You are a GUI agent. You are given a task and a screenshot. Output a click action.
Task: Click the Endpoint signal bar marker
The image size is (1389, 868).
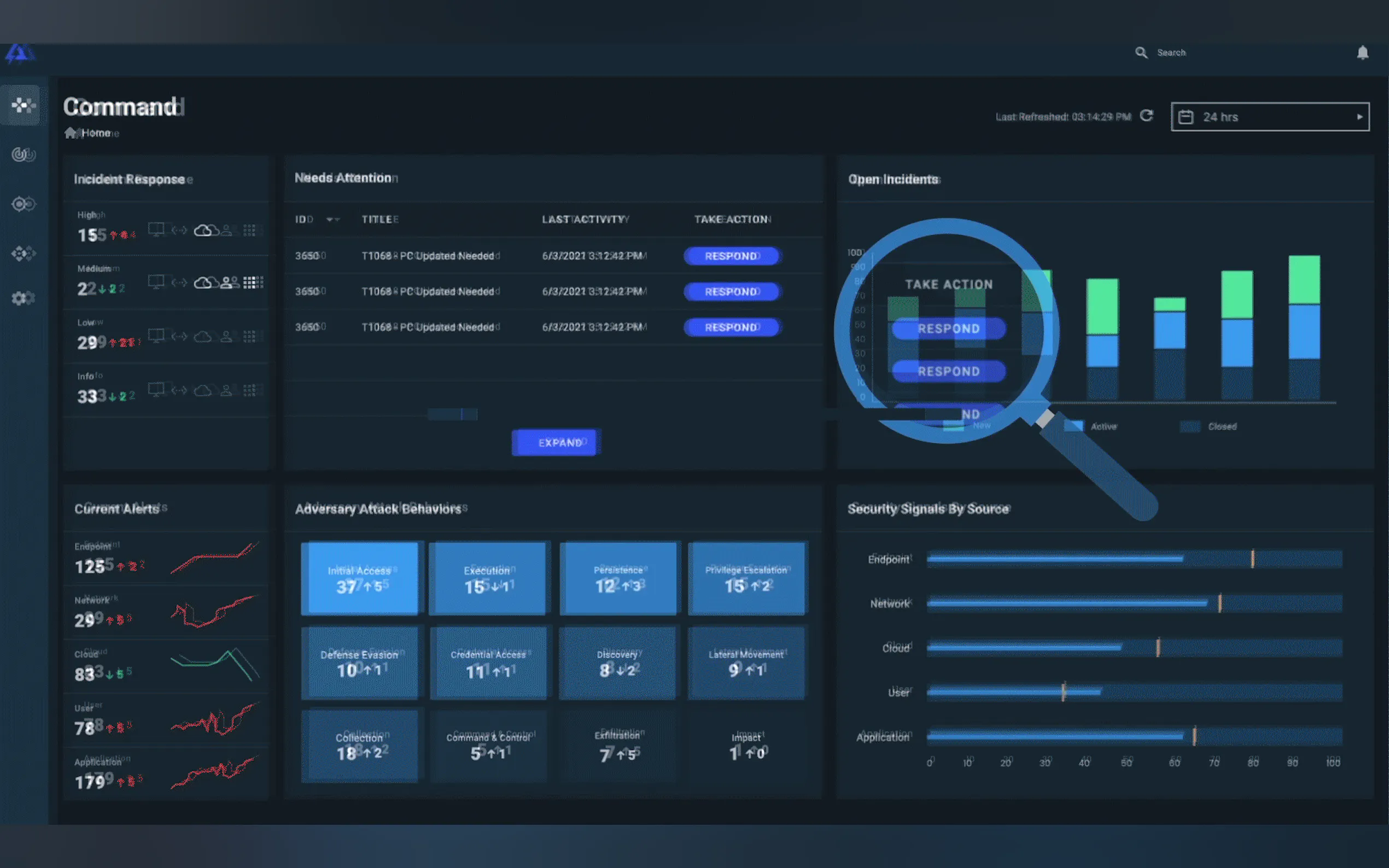[1252, 559]
